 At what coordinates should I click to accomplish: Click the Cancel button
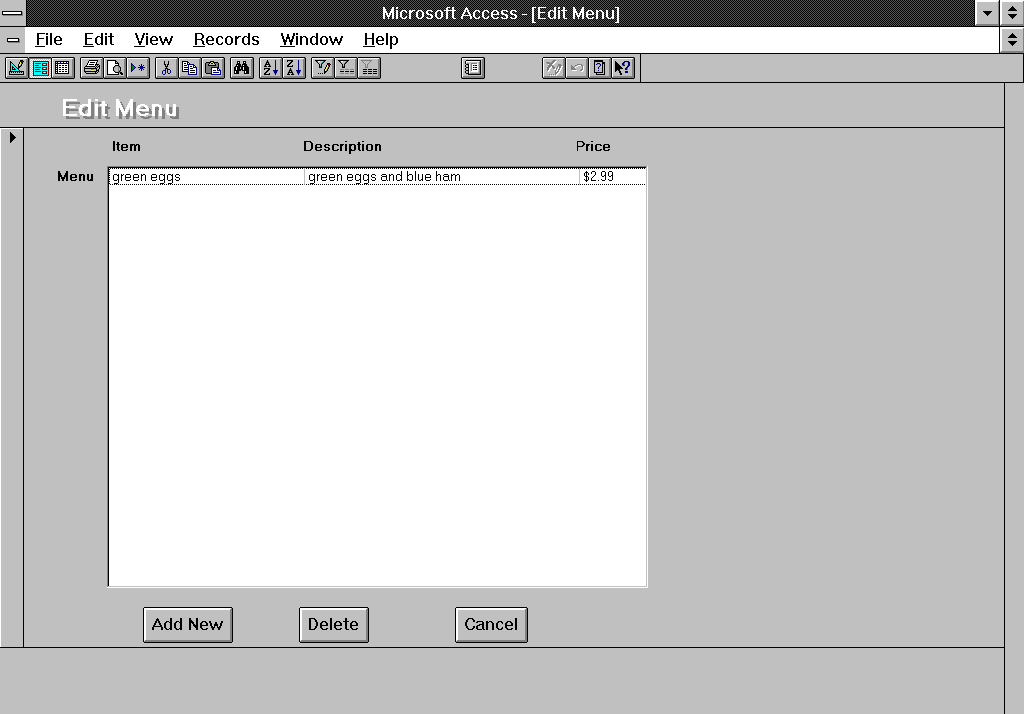[491, 625]
